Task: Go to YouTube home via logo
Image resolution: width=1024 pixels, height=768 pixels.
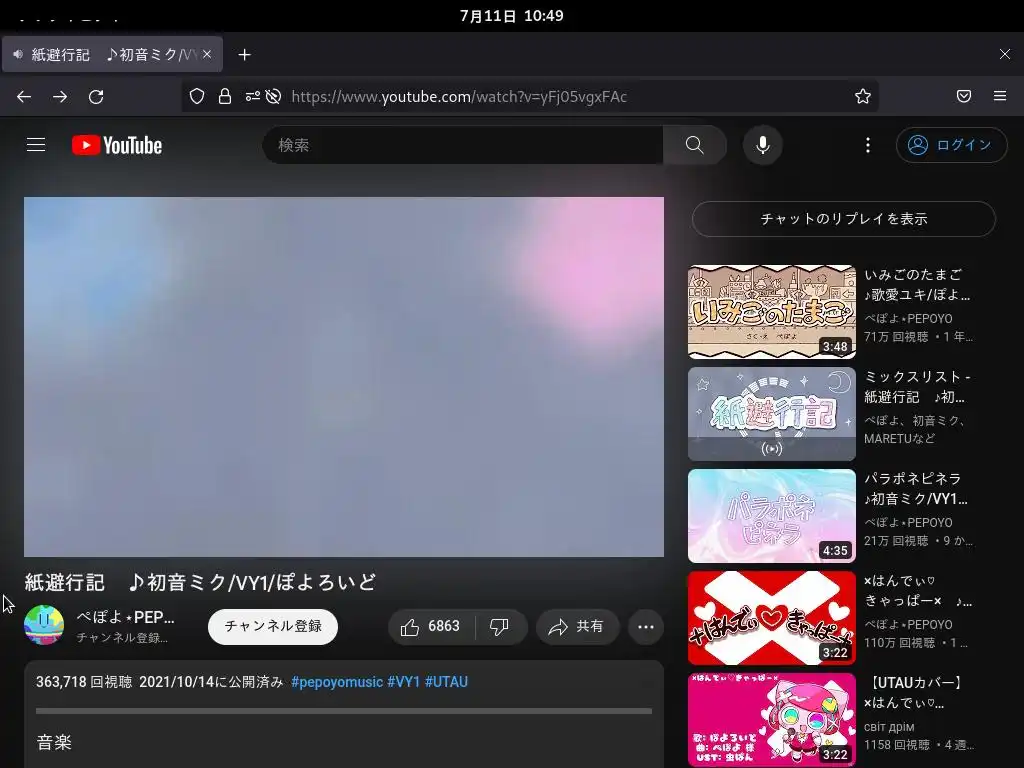Action: click(x=117, y=145)
